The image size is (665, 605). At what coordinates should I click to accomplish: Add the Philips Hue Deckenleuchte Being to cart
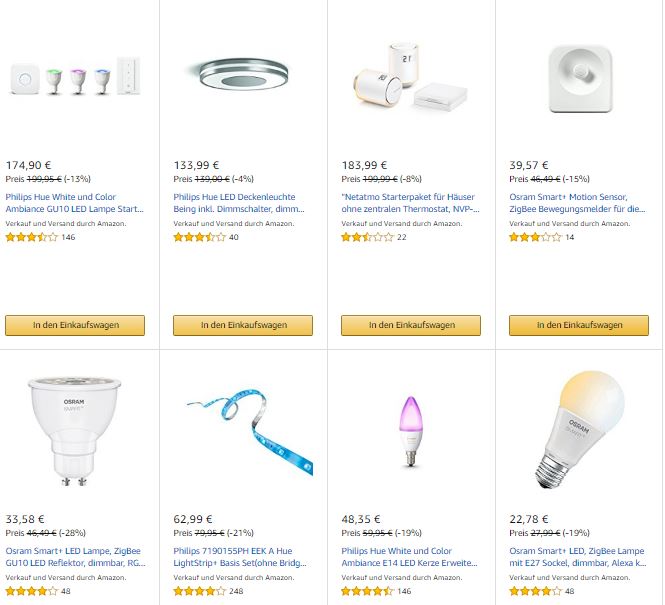click(x=243, y=325)
